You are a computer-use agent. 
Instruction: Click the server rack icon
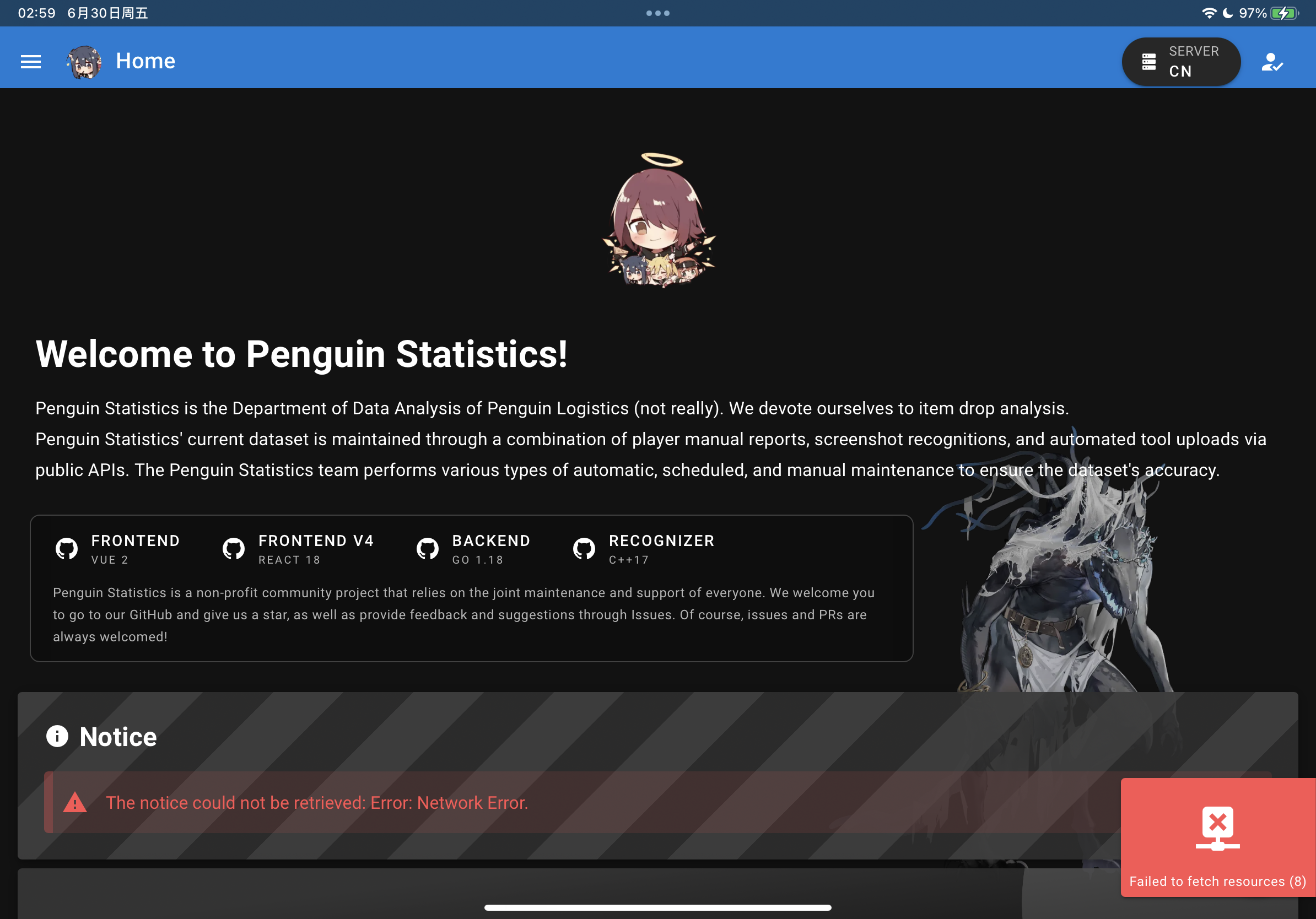click(x=1148, y=62)
